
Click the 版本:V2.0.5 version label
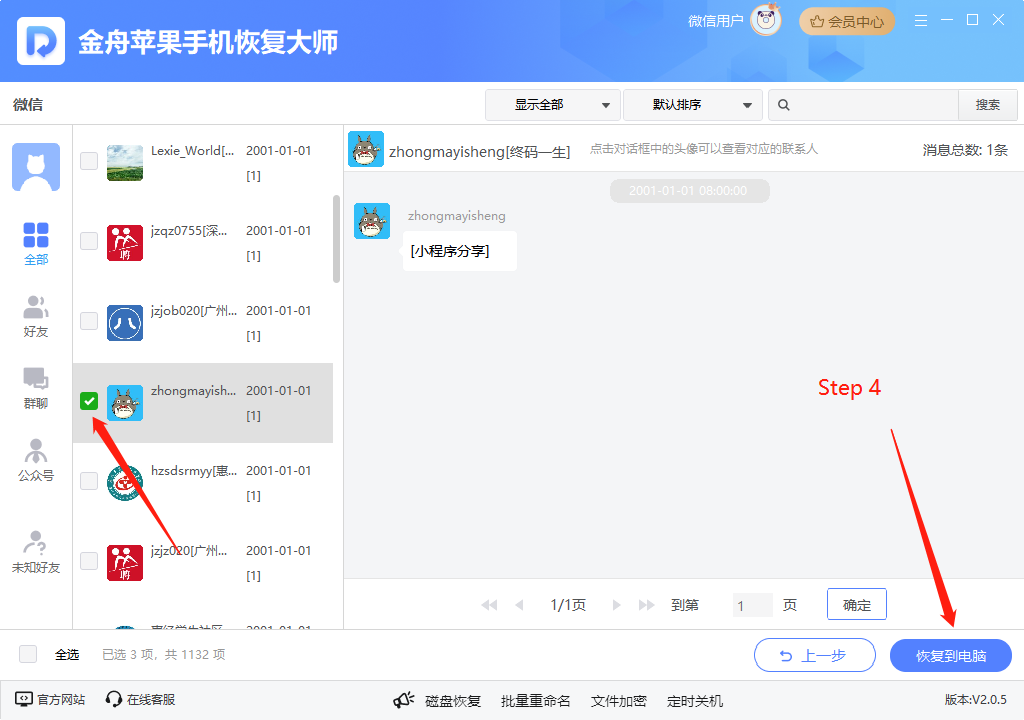point(976,700)
